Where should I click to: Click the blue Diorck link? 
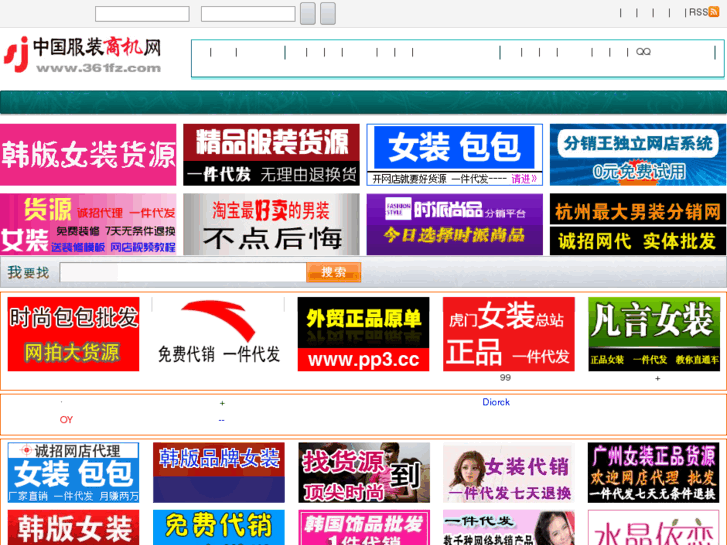(x=496, y=402)
